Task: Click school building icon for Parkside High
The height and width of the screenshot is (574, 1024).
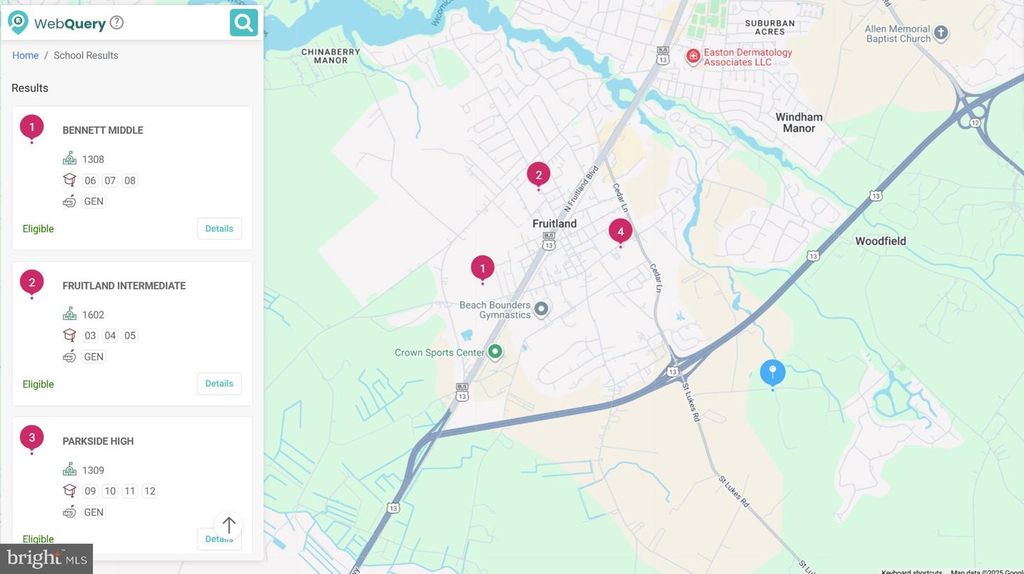Action: pos(69,470)
